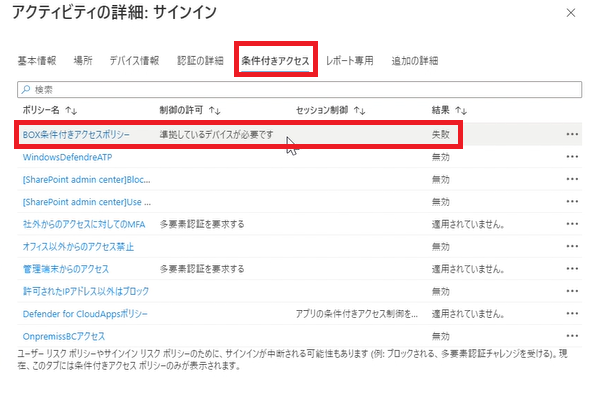
Task: Open the WindowsDefendreATP policy link
Action: pyautogui.click(x=67, y=157)
